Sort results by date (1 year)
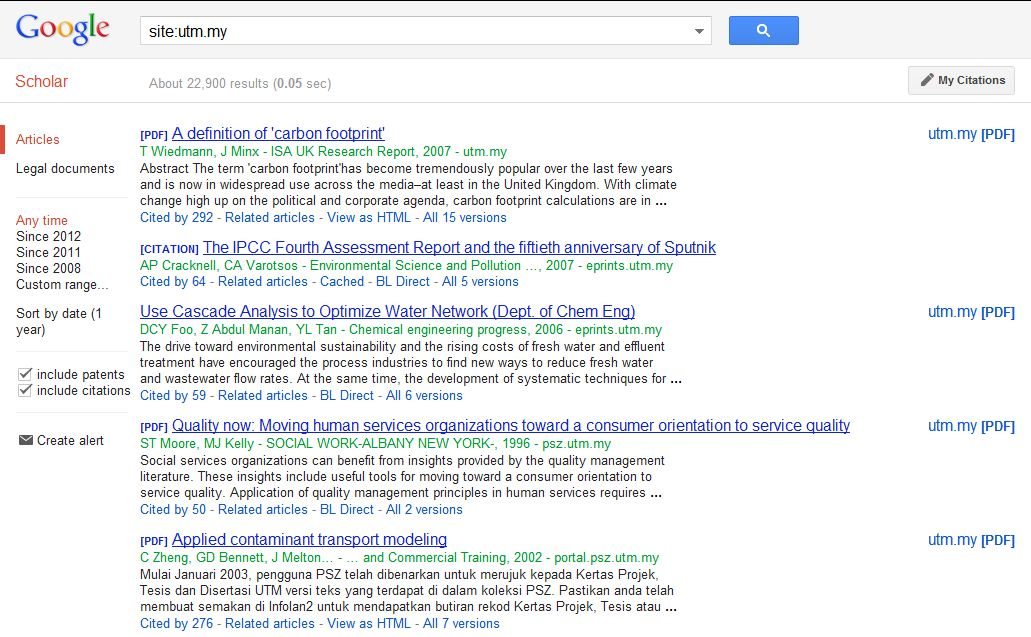The width and height of the screenshot is (1031, 637). 59,321
